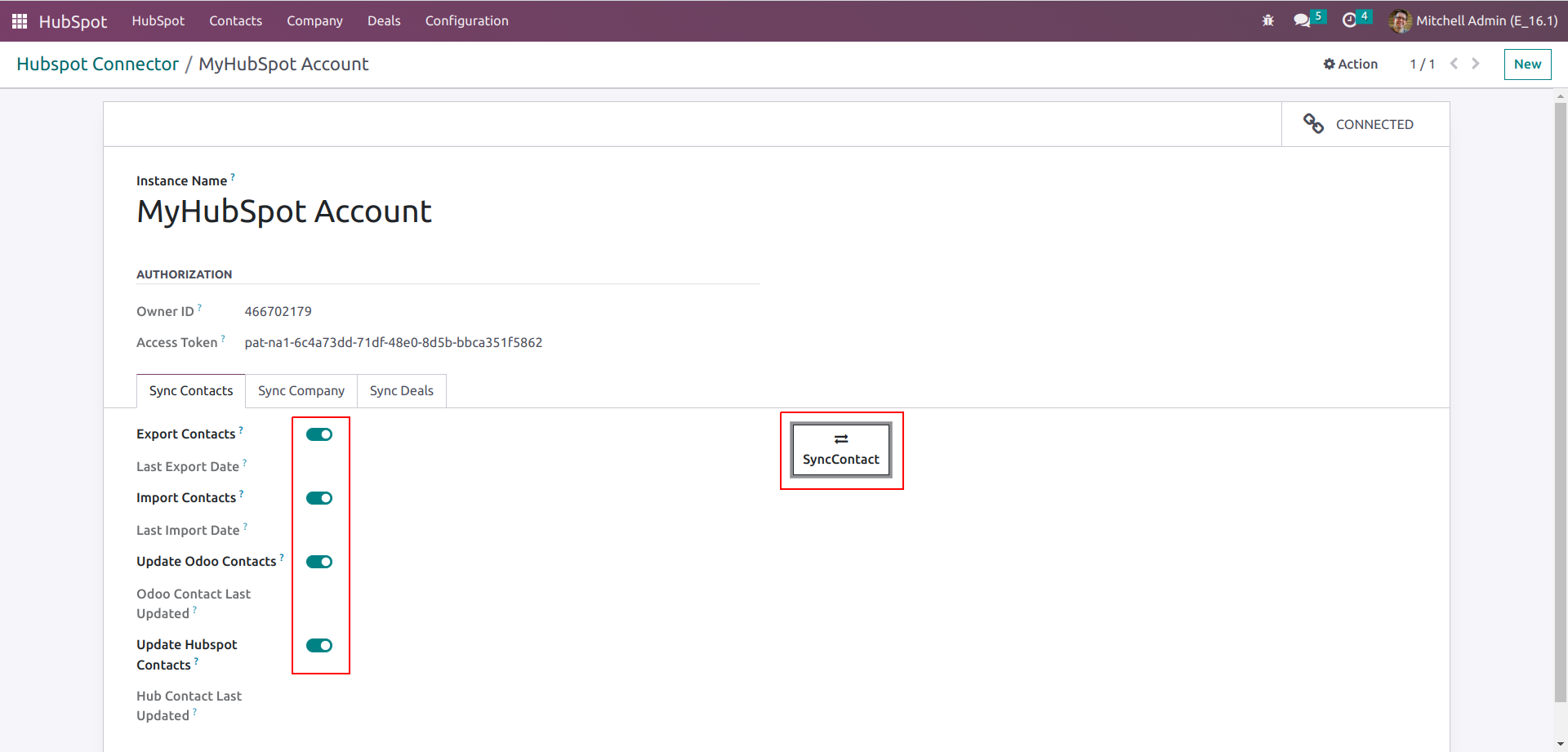Open the activities clock icon
Screen dimensions: 1568x752
pos(1349,20)
